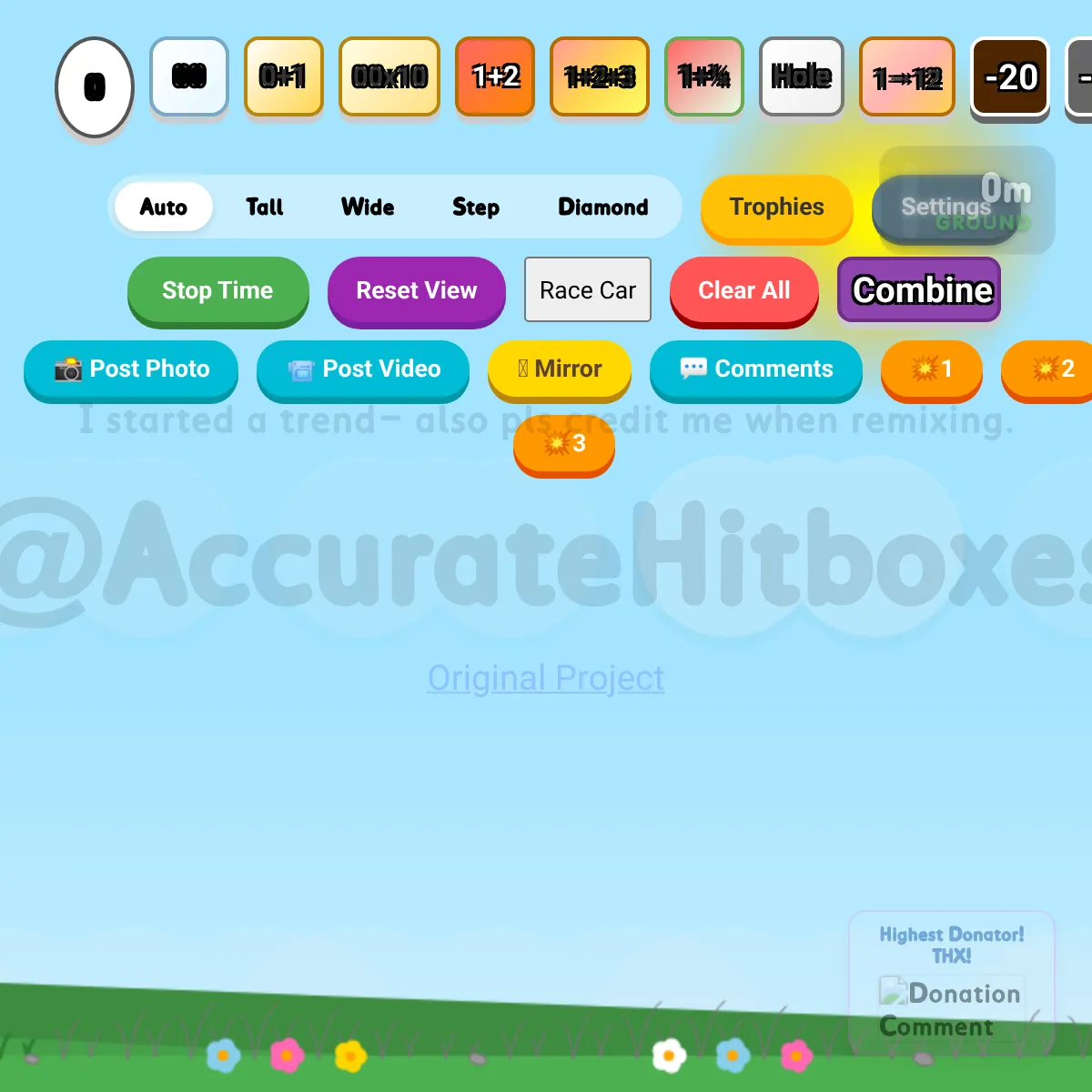Select the dark "-20" penalty block
Screen dimensions: 1092x1092
1010,77
